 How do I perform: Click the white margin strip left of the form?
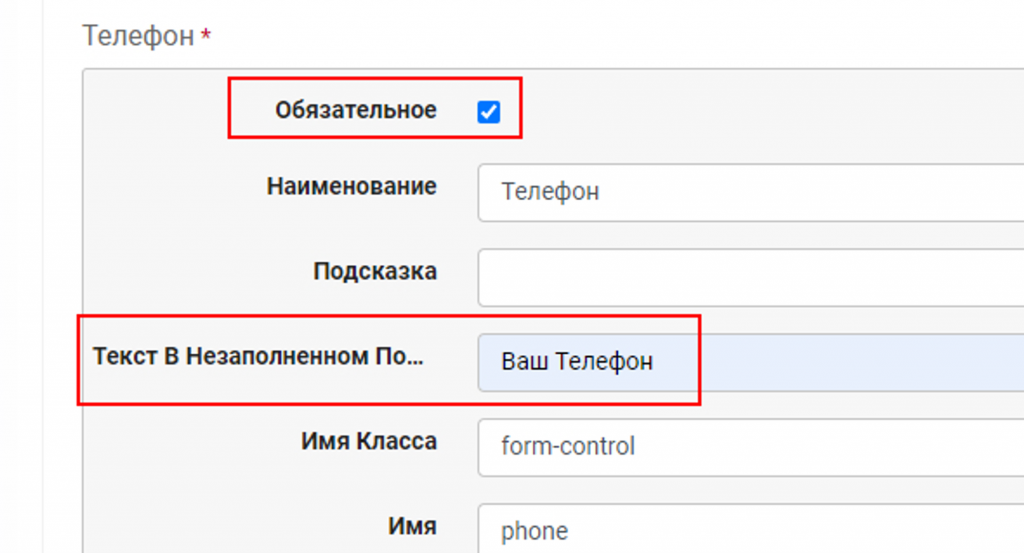[21, 276]
